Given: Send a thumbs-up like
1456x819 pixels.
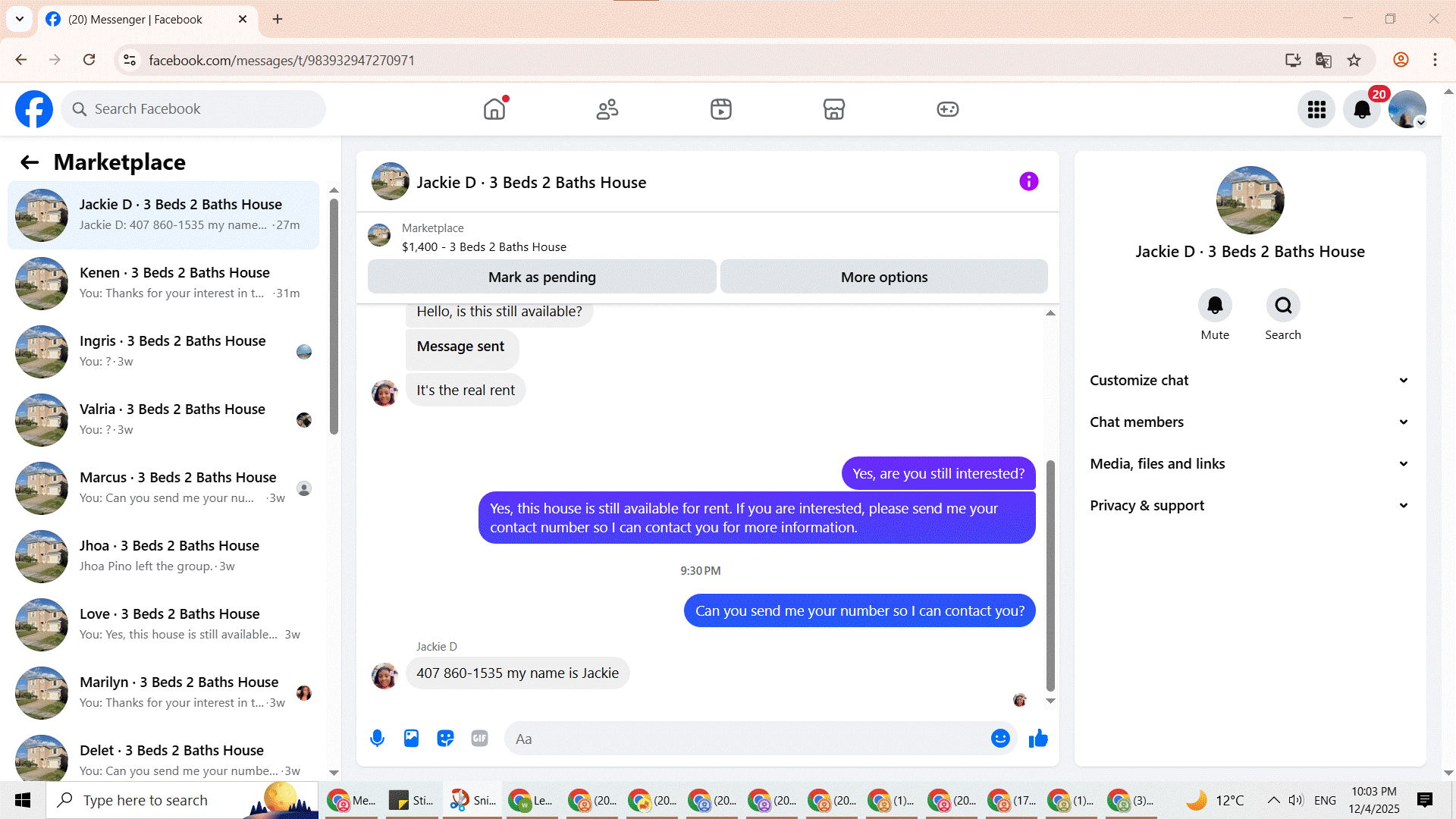Looking at the screenshot, I should click(x=1038, y=738).
